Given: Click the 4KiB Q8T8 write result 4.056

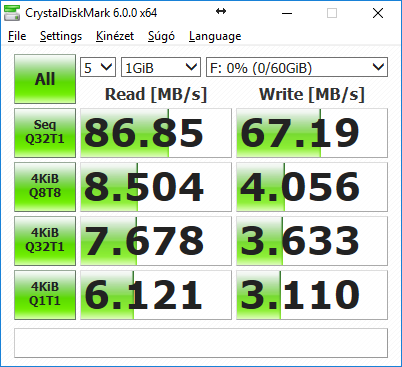Looking at the screenshot, I should pyautogui.click(x=312, y=187).
